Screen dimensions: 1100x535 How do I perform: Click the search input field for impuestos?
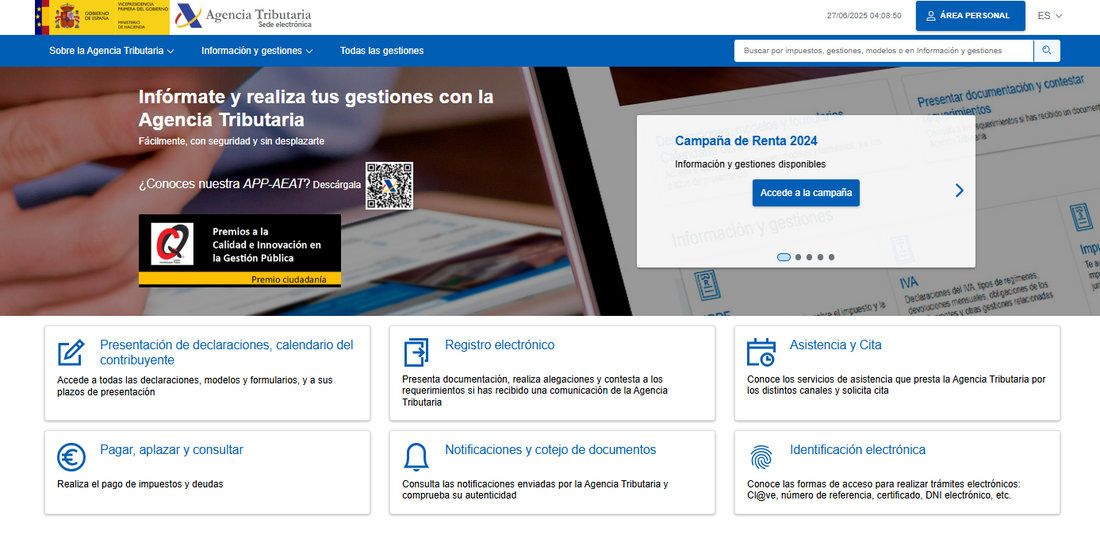(x=883, y=51)
